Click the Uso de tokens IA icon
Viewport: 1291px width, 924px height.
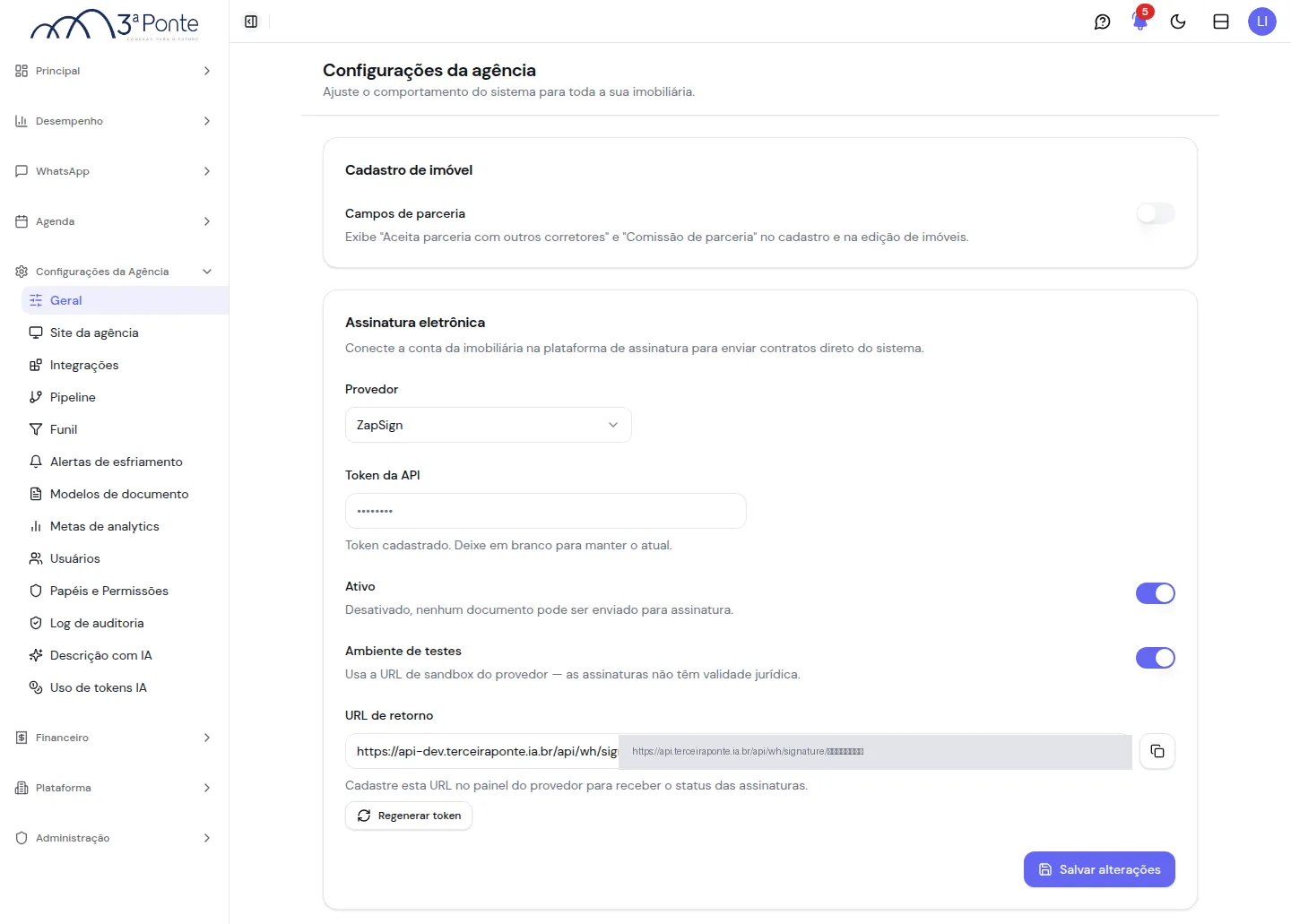[x=36, y=687]
